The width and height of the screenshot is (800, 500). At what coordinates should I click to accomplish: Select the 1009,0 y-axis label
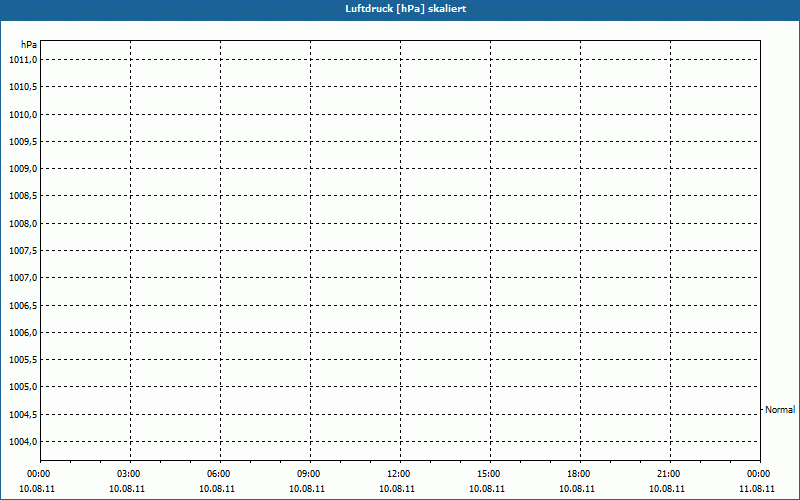tap(23, 169)
